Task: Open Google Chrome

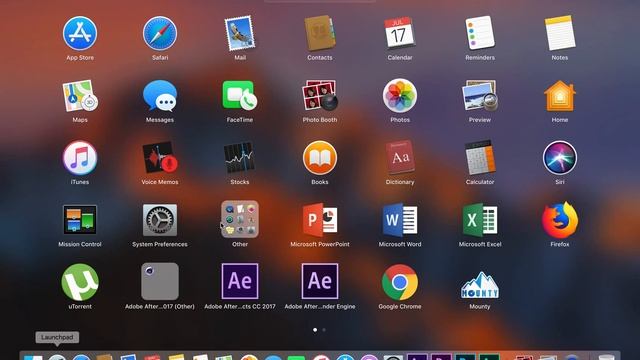Action: tap(400, 282)
